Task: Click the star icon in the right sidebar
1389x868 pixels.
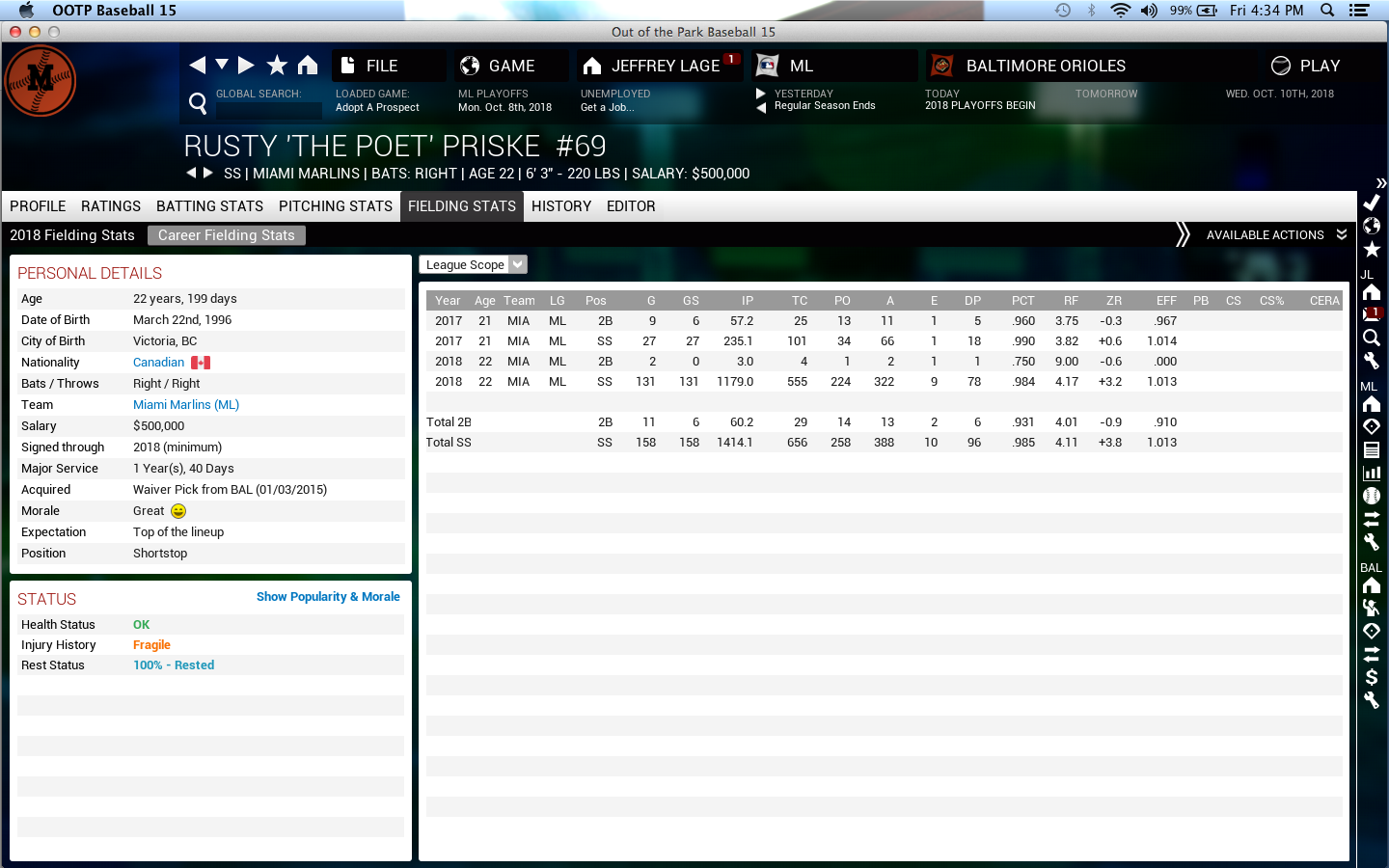Action: click(1372, 250)
